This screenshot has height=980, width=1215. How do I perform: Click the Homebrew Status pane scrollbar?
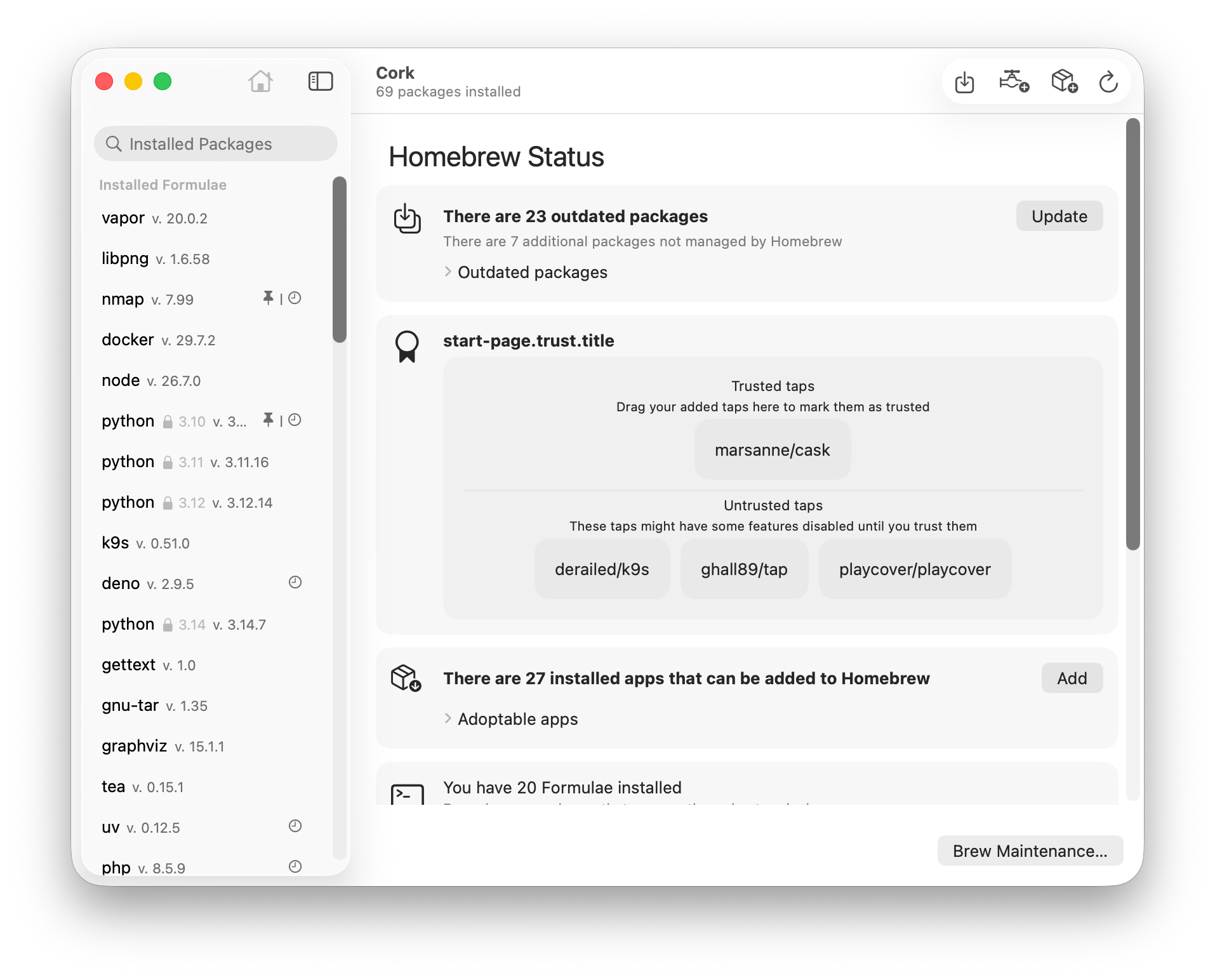tap(1133, 334)
